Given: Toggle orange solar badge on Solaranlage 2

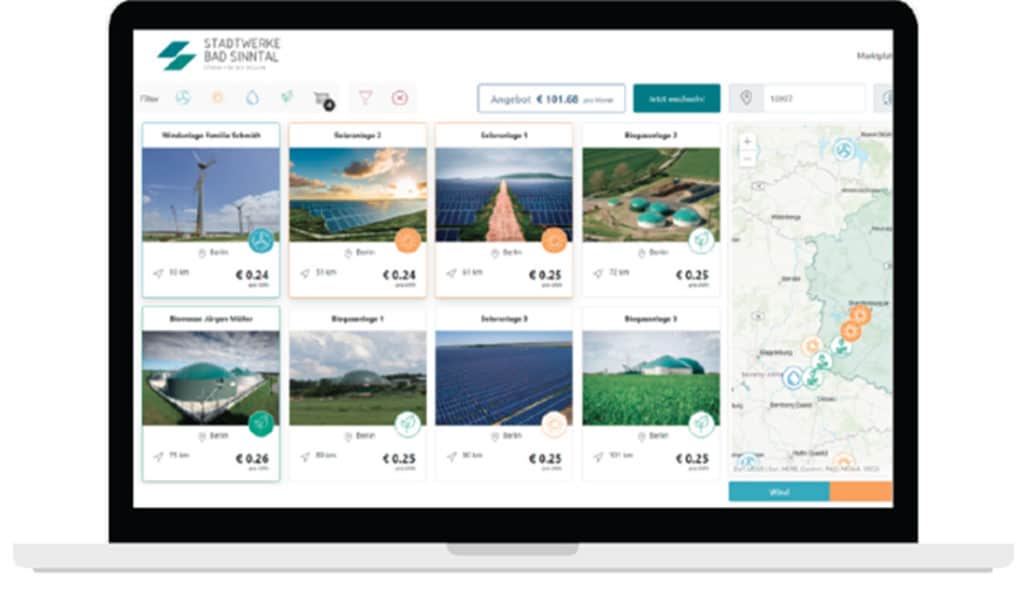Looking at the screenshot, I should 407,240.
